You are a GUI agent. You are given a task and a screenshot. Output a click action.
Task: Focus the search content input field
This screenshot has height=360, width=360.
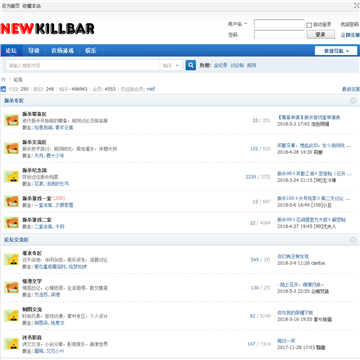(83, 66)
